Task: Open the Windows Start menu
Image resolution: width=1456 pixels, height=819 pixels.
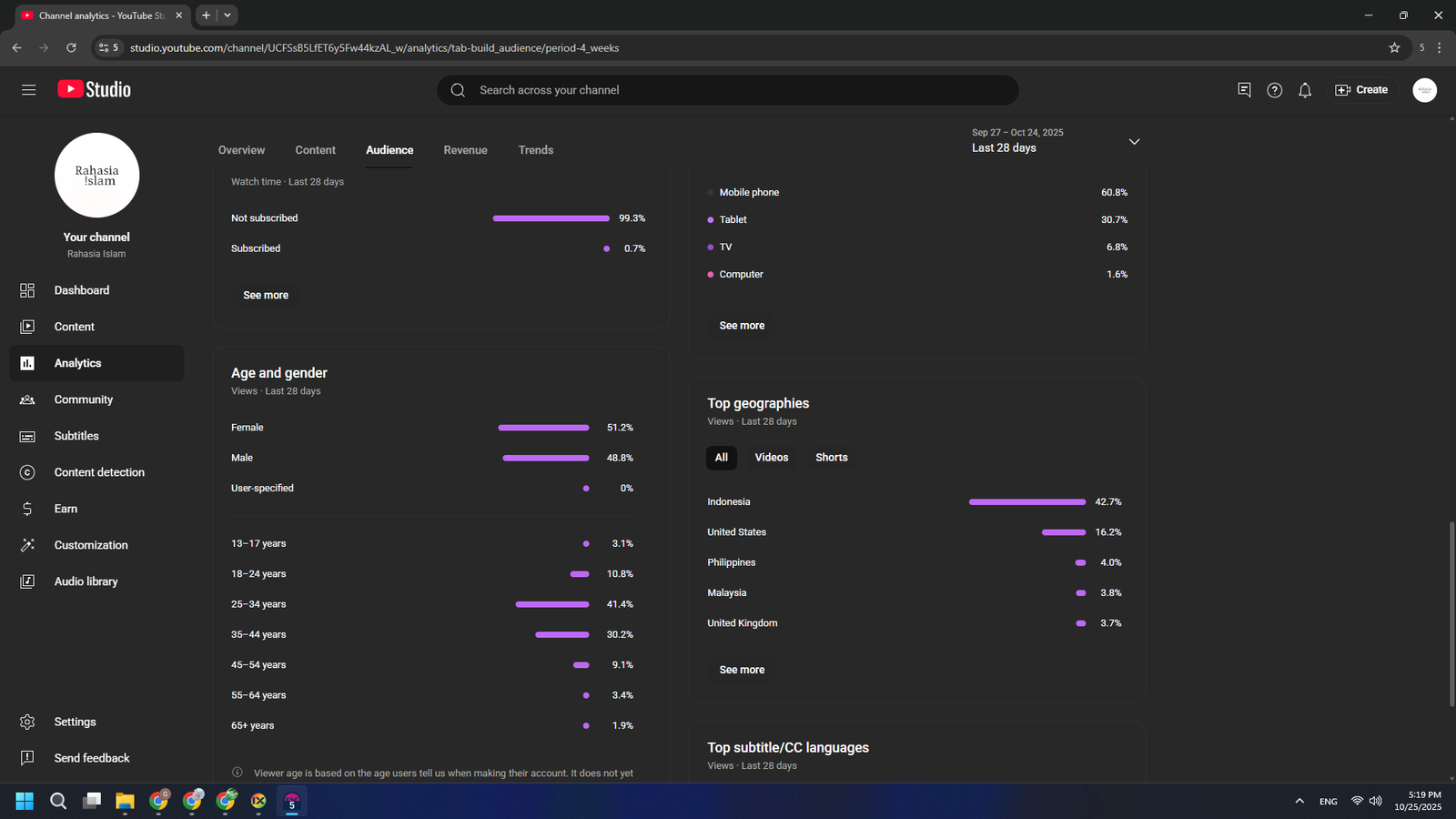Action: click(25, 801)
